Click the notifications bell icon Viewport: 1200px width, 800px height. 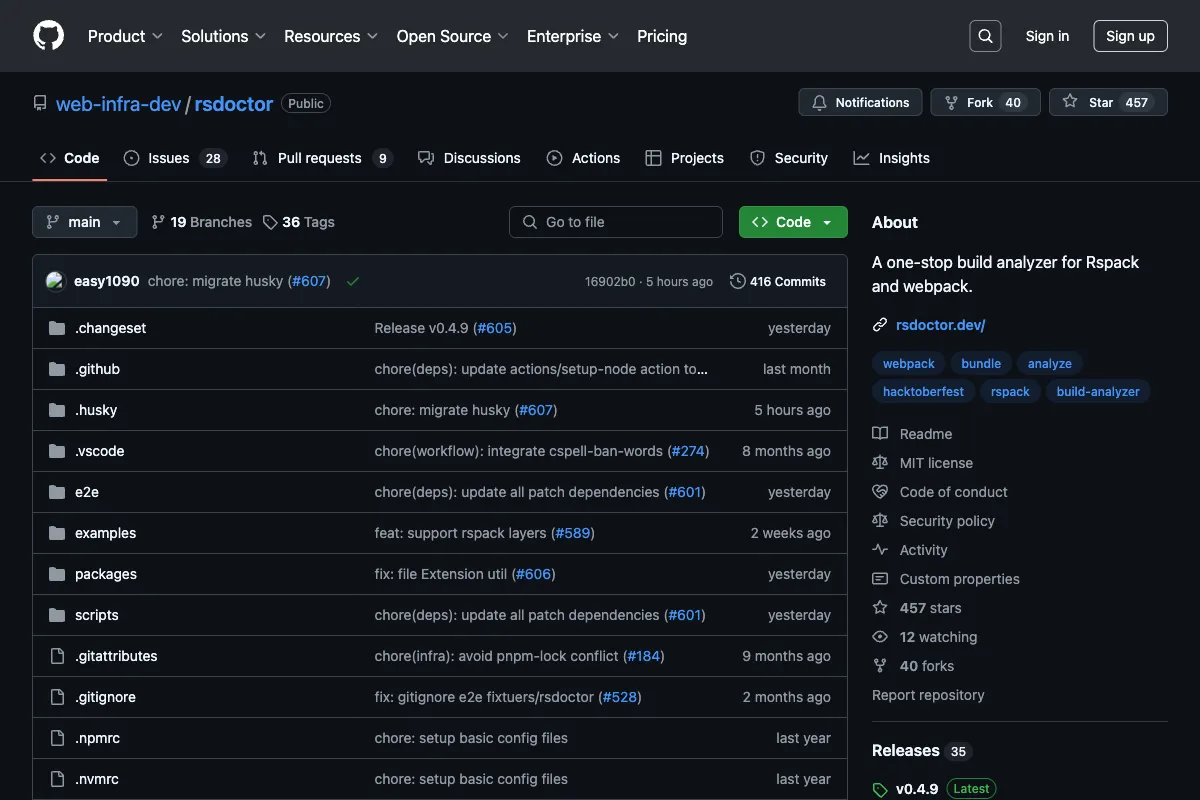(820, 102)
